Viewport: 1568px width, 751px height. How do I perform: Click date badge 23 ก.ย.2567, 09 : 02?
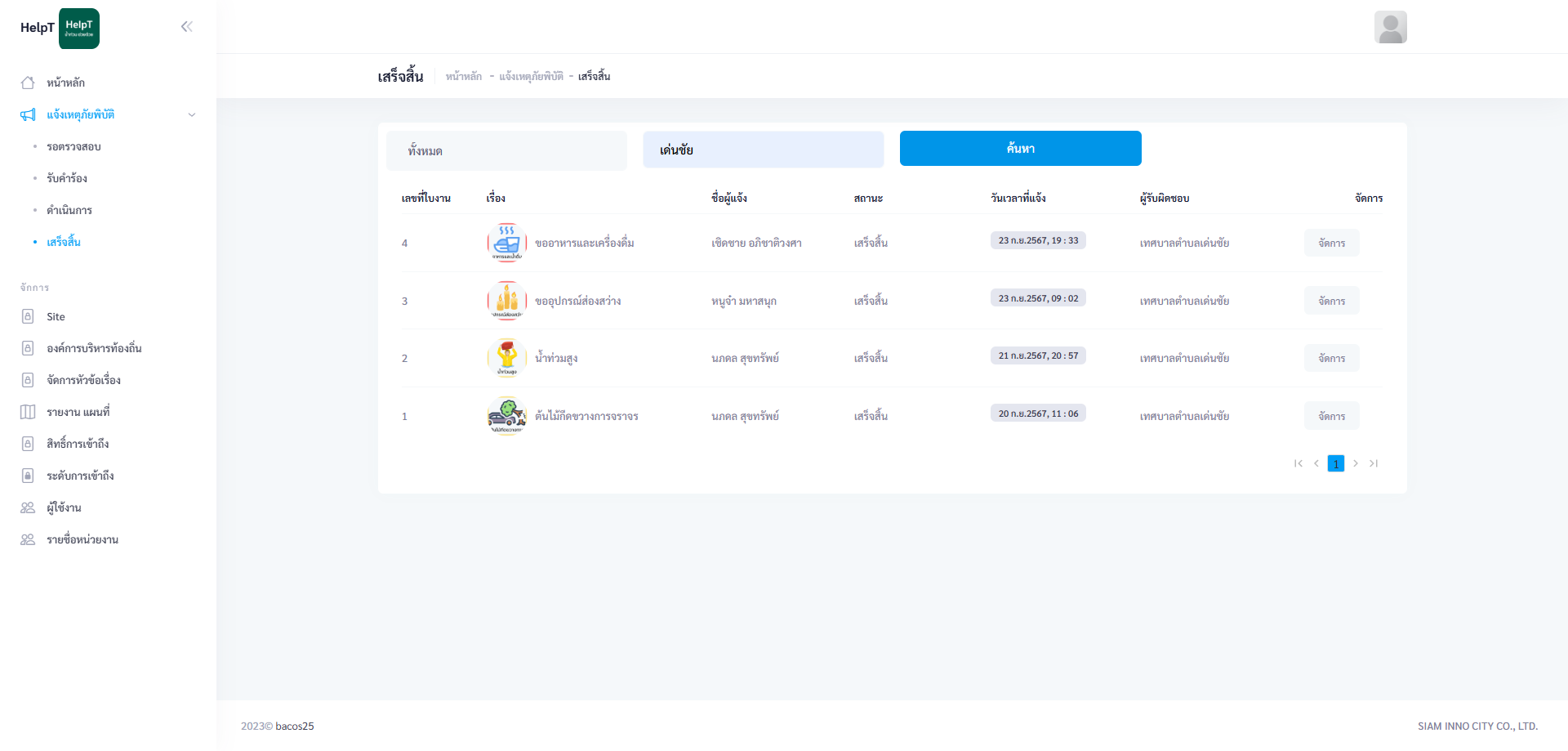coord(1038,298)
